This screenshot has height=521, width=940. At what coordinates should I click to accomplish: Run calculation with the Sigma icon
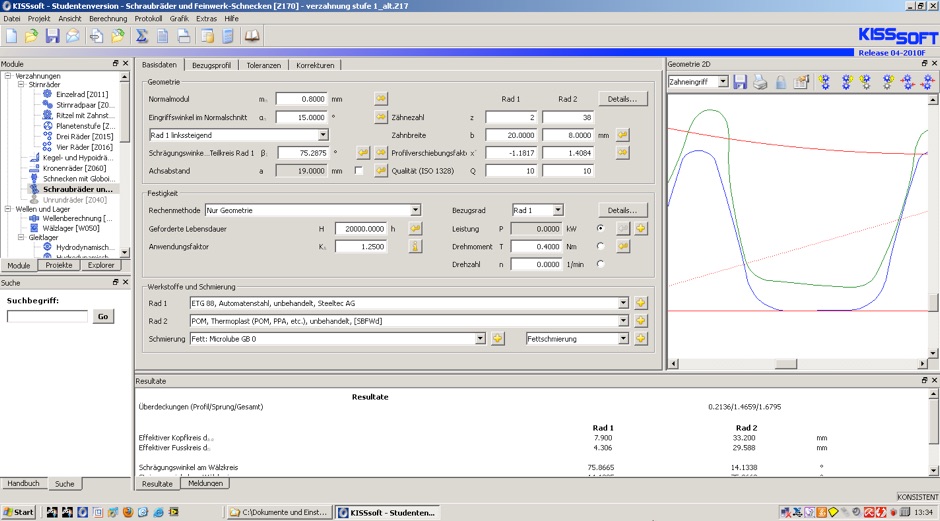point(141,36)
